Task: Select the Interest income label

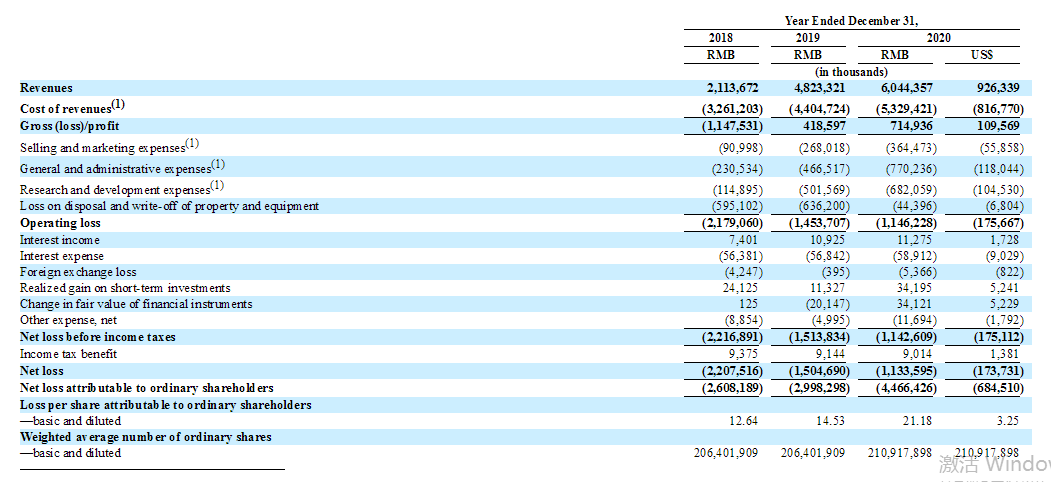Action: coord(60,239)
